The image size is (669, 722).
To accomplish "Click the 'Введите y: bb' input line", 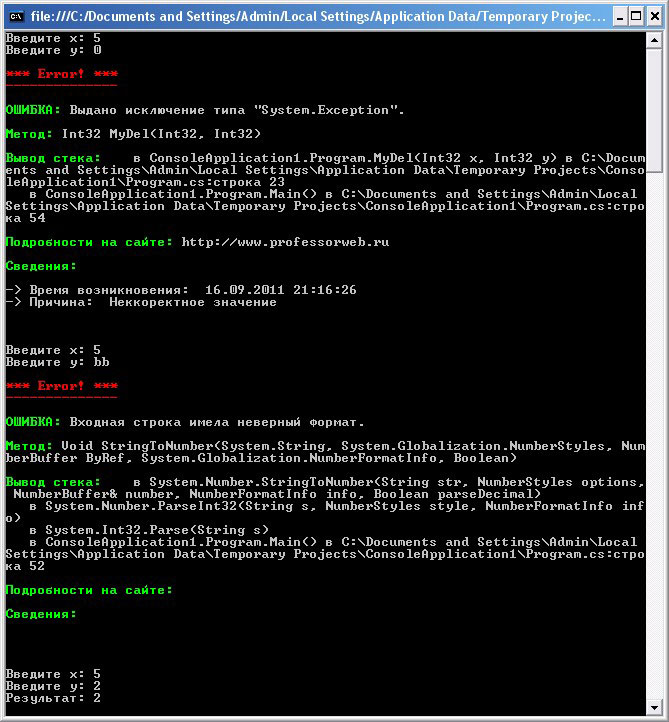I will pos(58,362).
